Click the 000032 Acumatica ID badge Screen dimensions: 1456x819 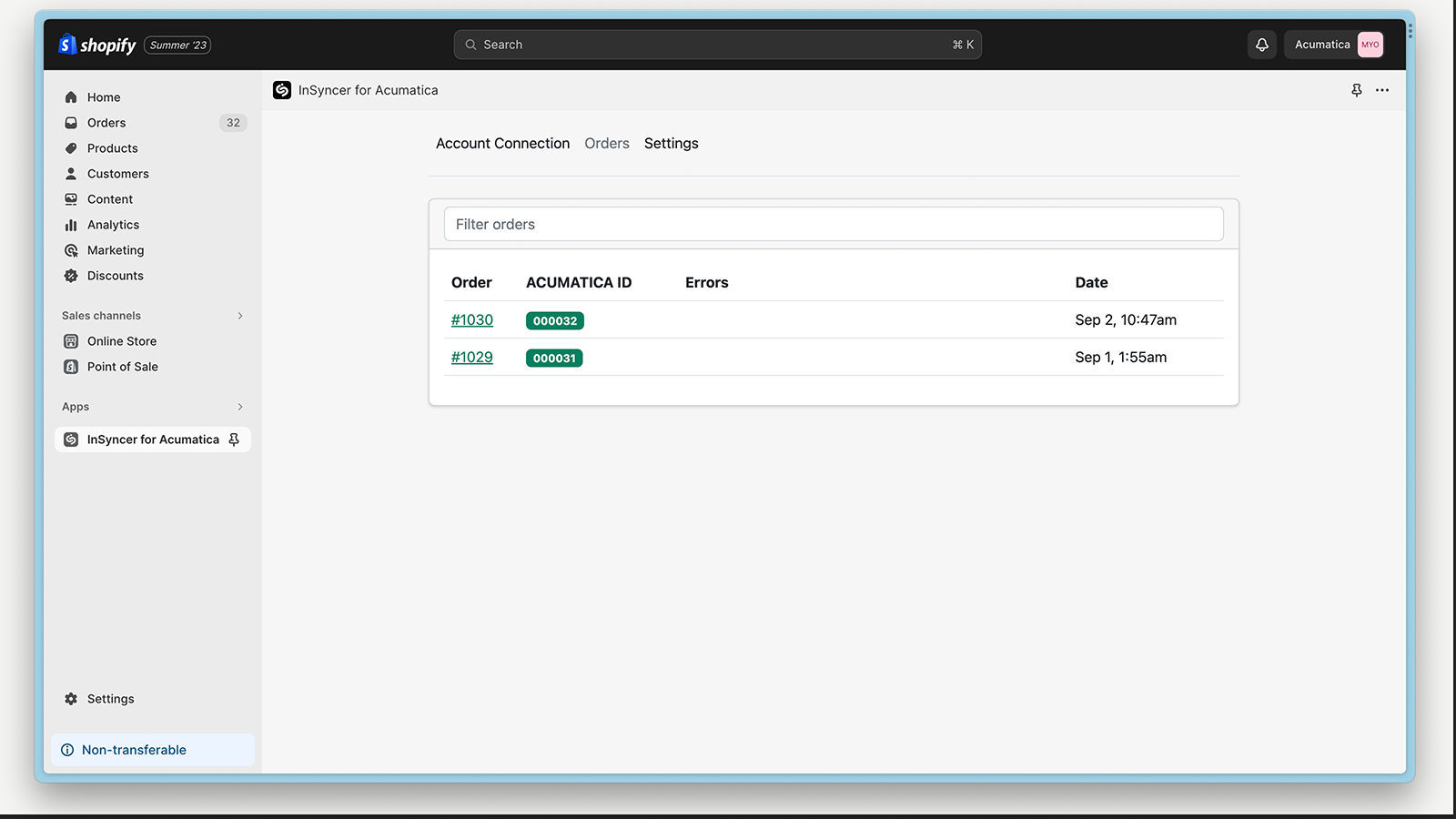[555, 321]
